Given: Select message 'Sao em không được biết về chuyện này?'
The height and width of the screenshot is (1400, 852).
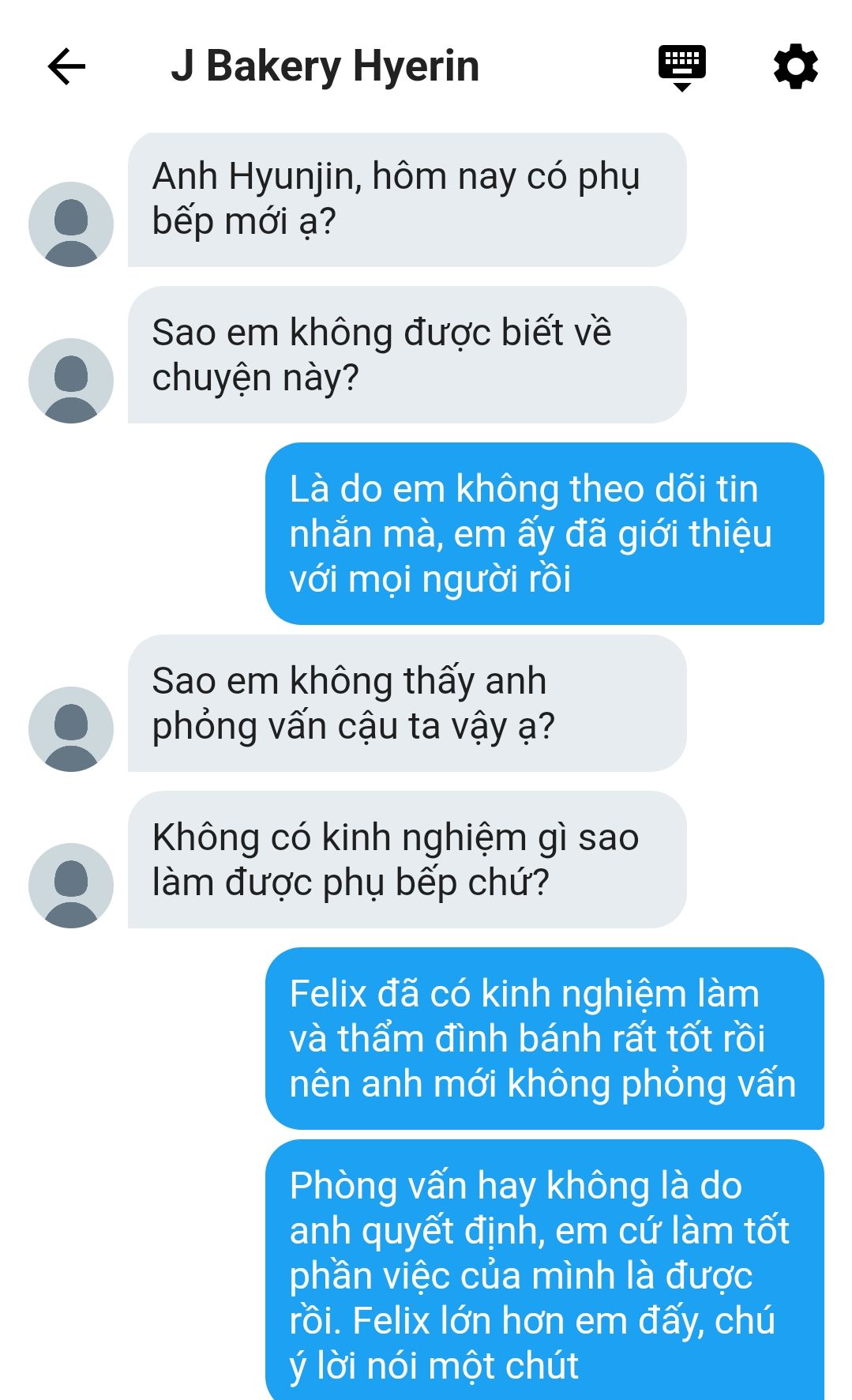Looking at the screenshot, I should click(407, 356).
